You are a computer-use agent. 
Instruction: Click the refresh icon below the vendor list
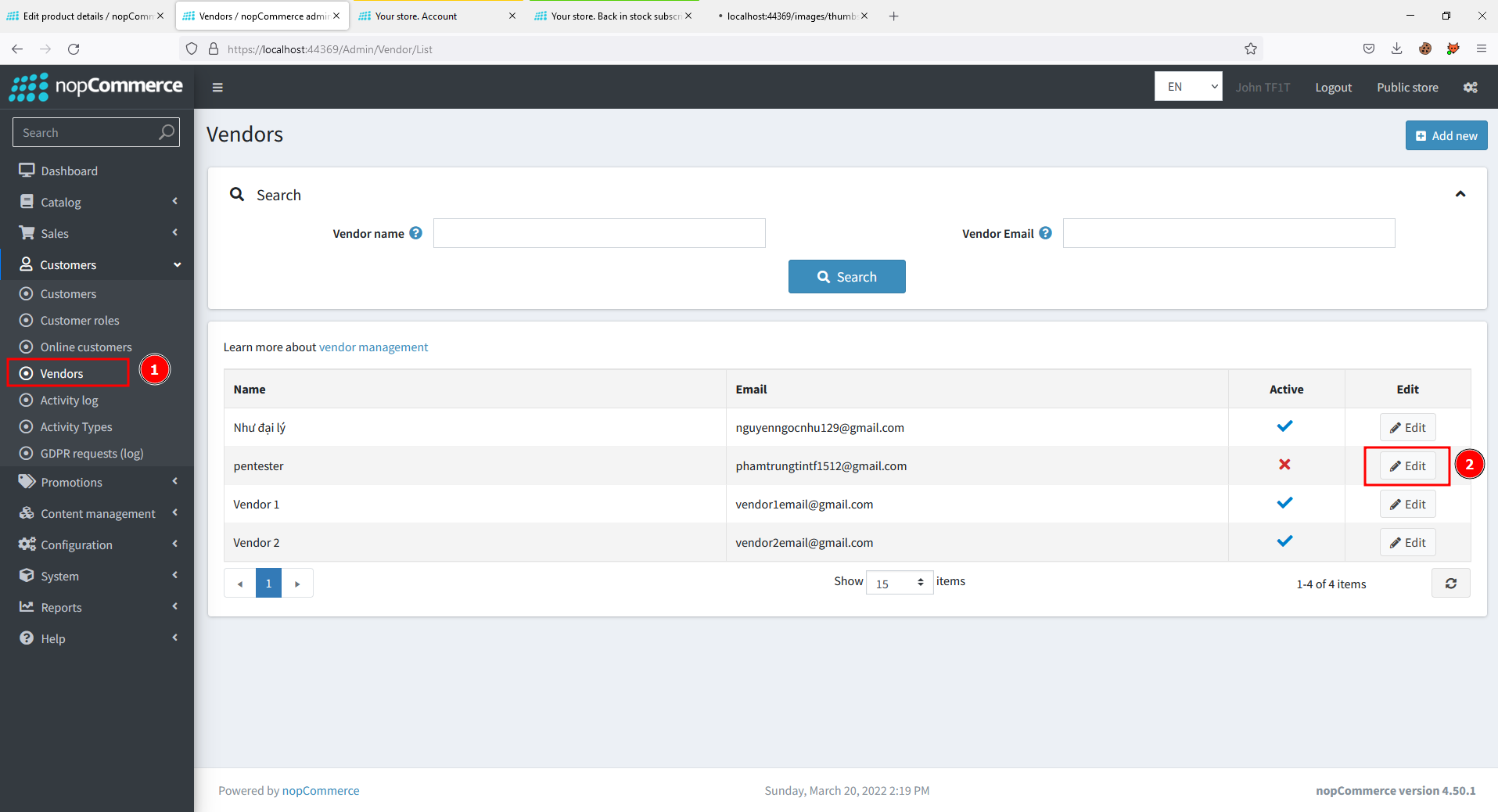pyautogui.click(x=1450, y=583)
